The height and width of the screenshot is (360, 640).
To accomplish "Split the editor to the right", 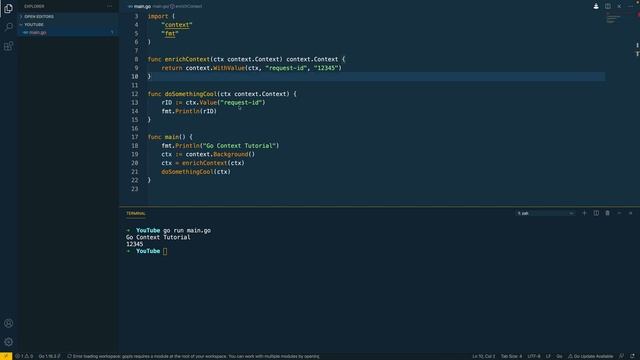I will point(608,6).
